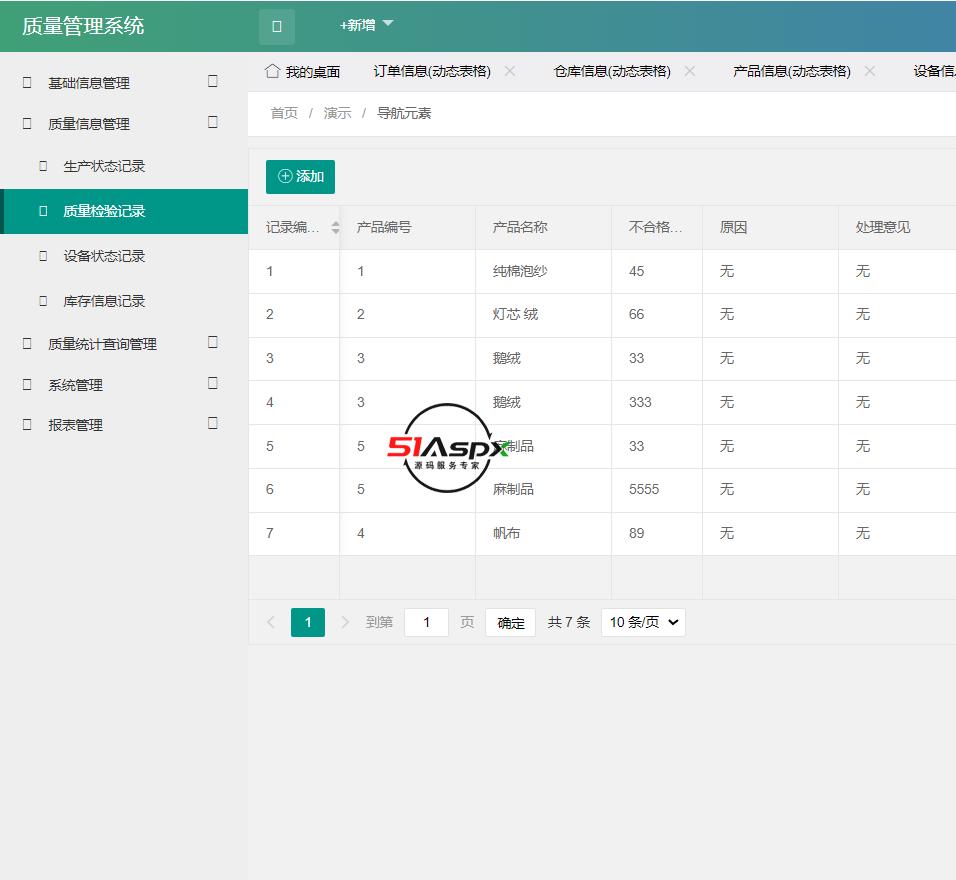Close the 产品信息(动态表格) tab via X icon

(870, 71)
